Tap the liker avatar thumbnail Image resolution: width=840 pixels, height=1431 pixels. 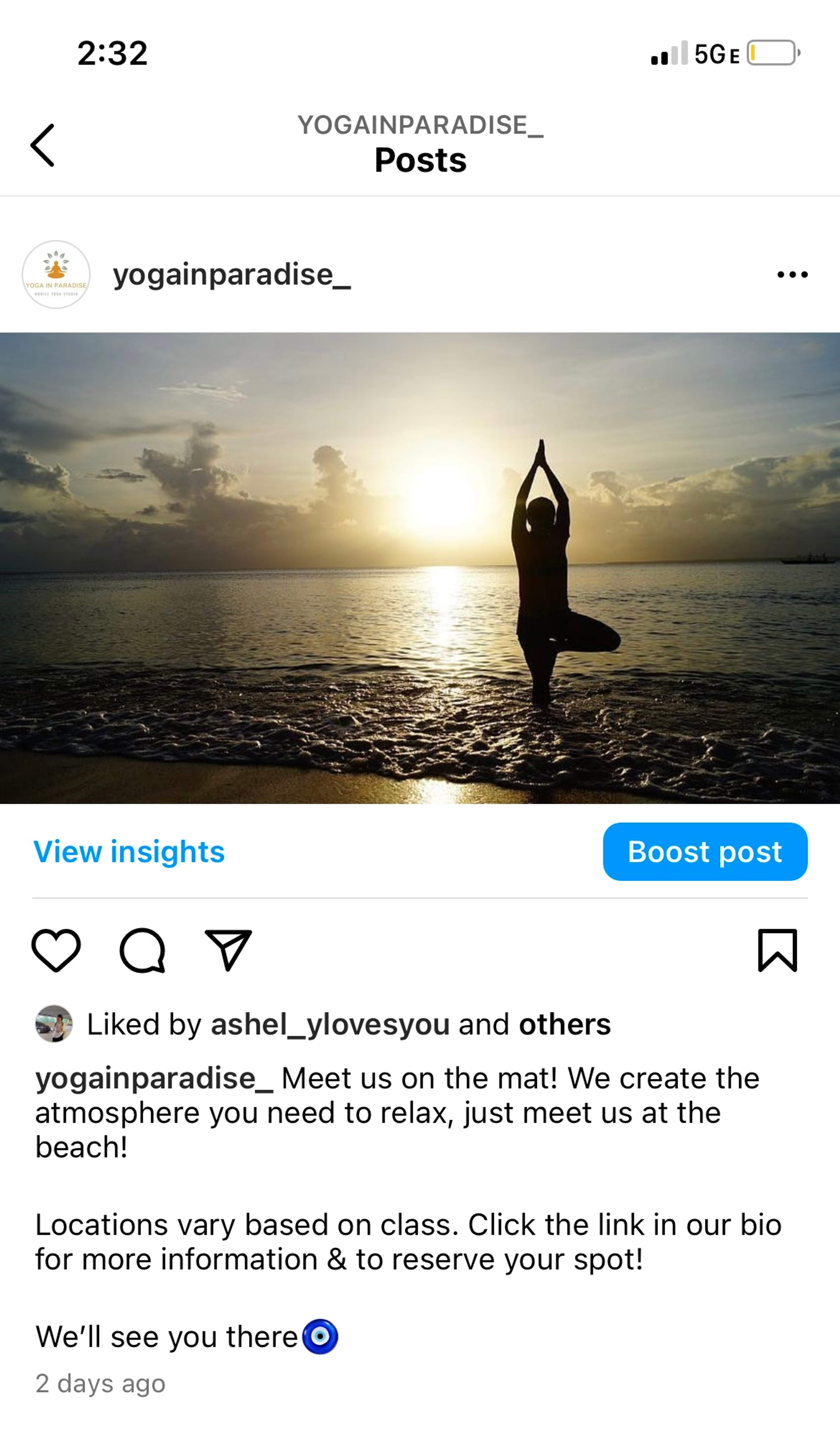54,1024
